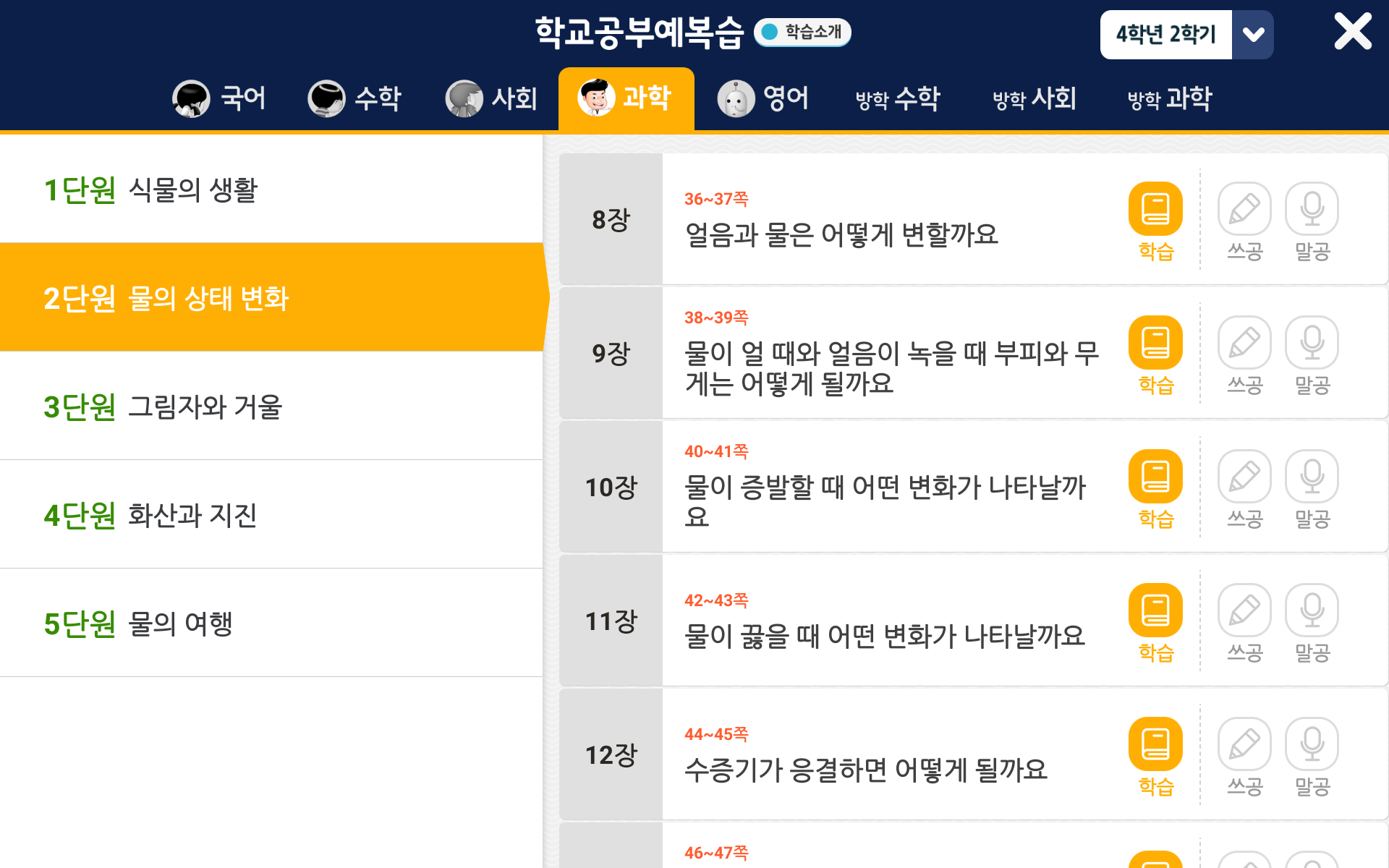Click page range 36~37쪽

[x=716, y=199]
